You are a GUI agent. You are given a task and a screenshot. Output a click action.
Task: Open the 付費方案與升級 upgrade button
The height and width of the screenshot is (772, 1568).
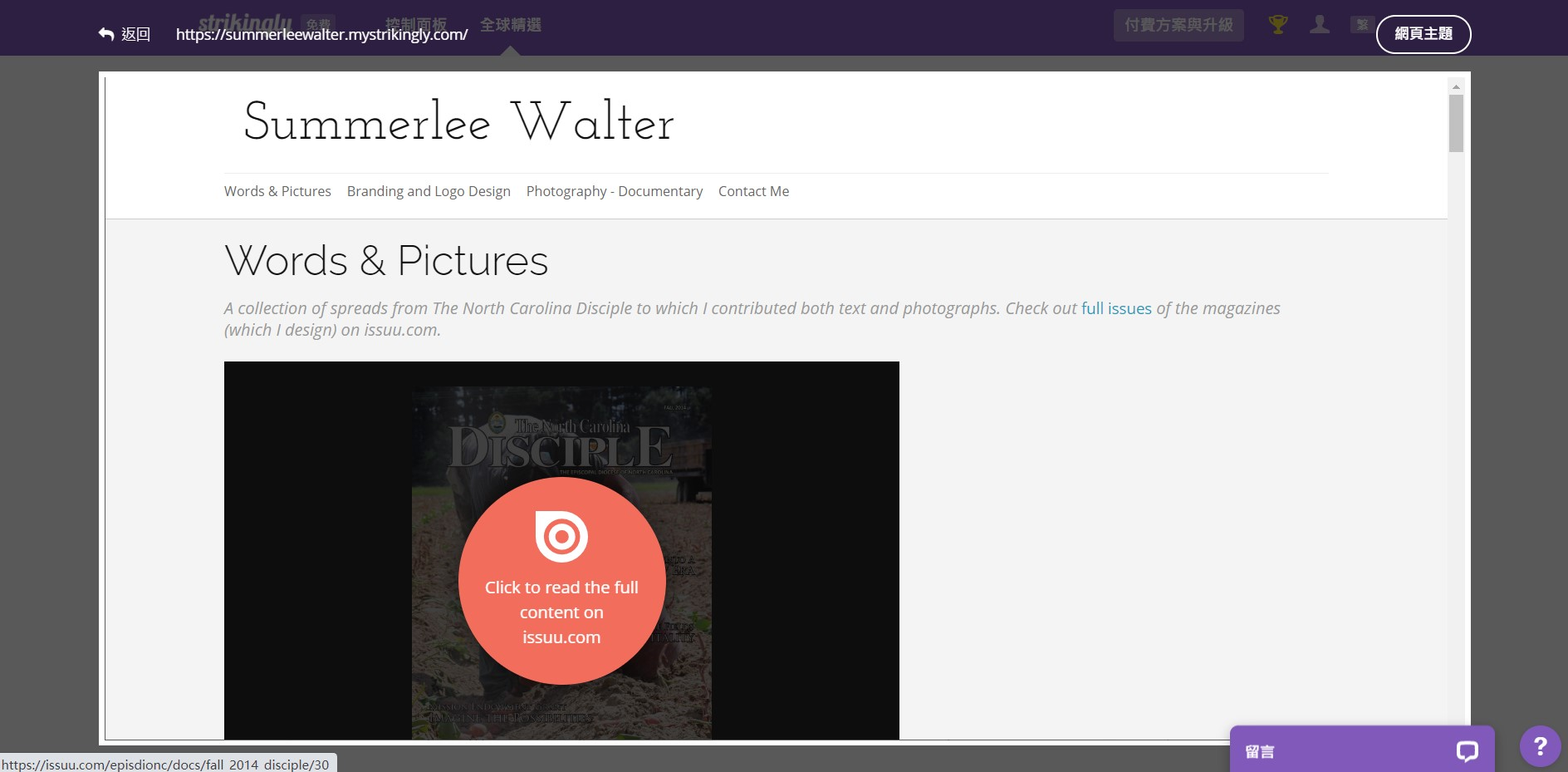(x=1178, y=25)
